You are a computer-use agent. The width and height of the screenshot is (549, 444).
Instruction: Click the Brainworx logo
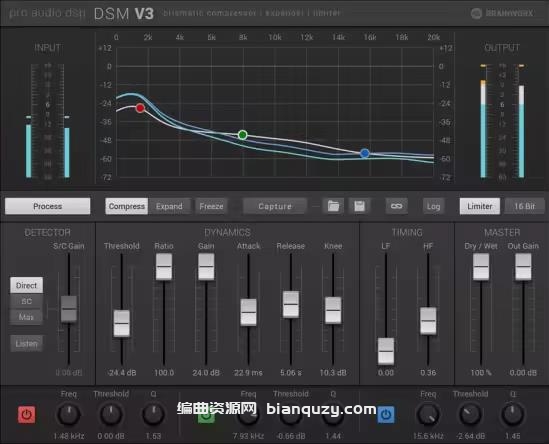coord(501,13)
